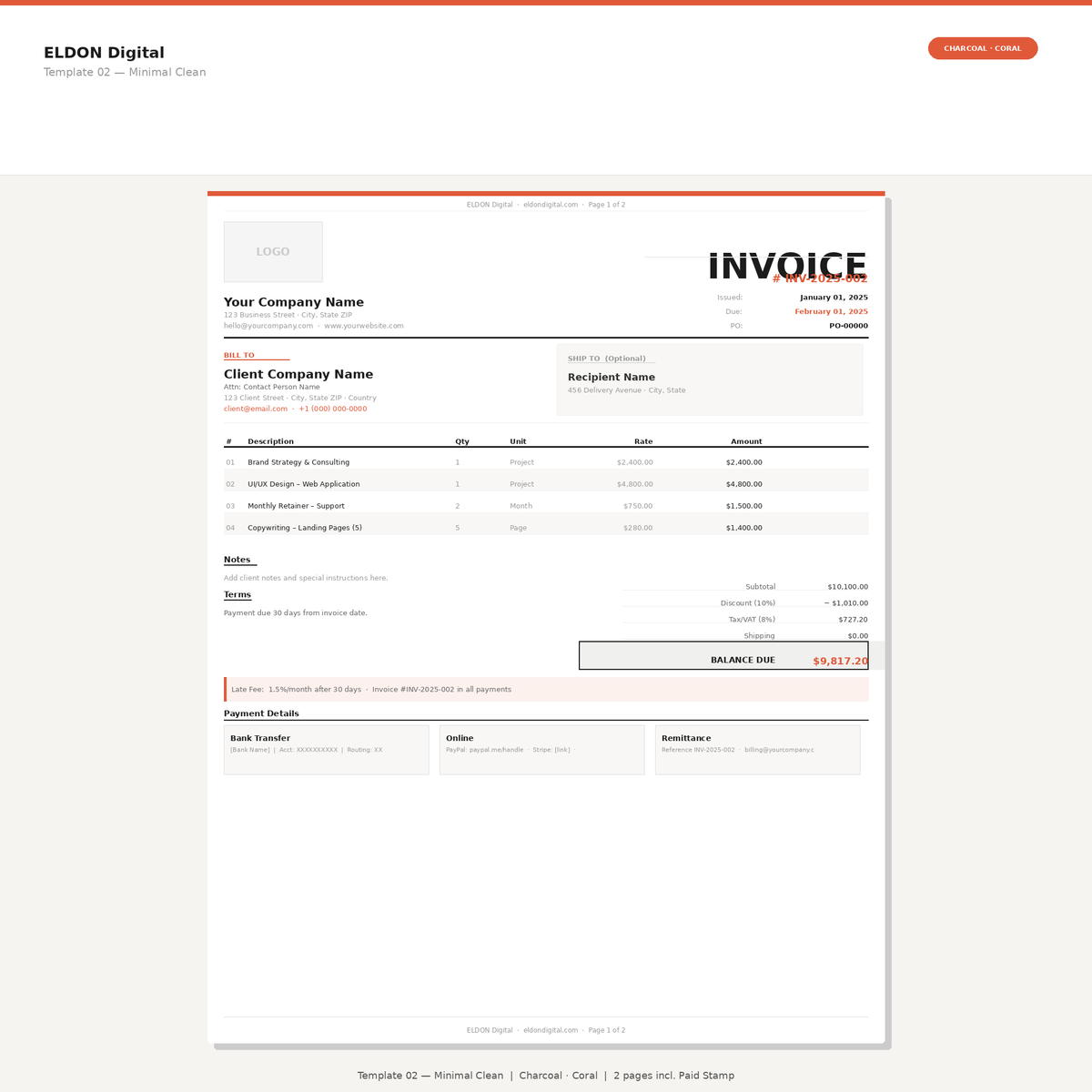
Task: Click 'Recipient Name' in ship-to box
Action: pyautogui.click(x=612, y=377)
